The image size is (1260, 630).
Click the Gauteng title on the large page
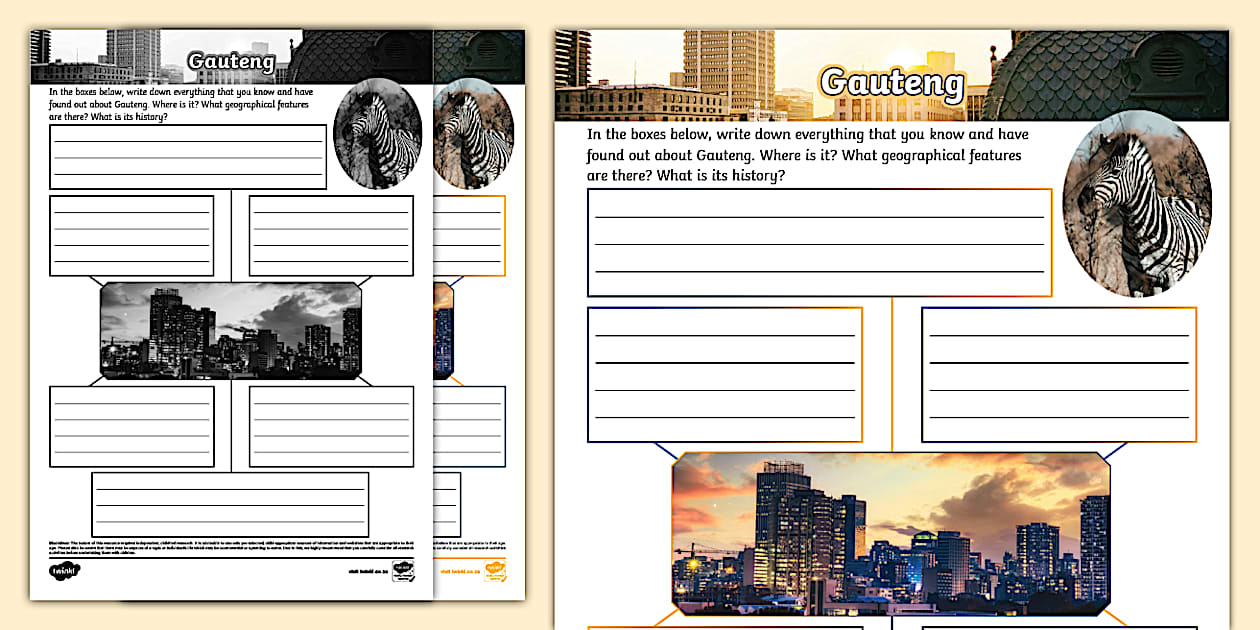click(x=891, y=83)
